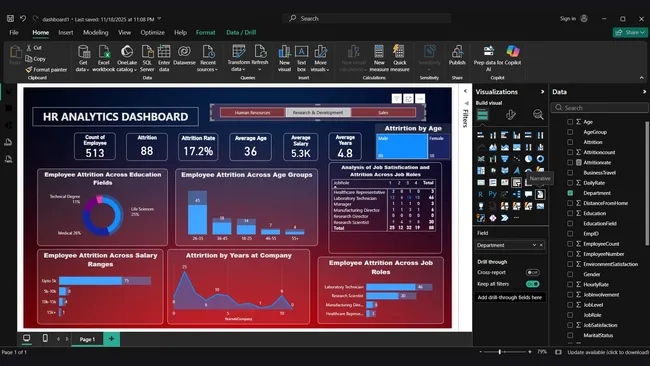The width and height of the screenshot is (650, 366).
Task: Open the Share button dropdown
Action: [630, 32]
